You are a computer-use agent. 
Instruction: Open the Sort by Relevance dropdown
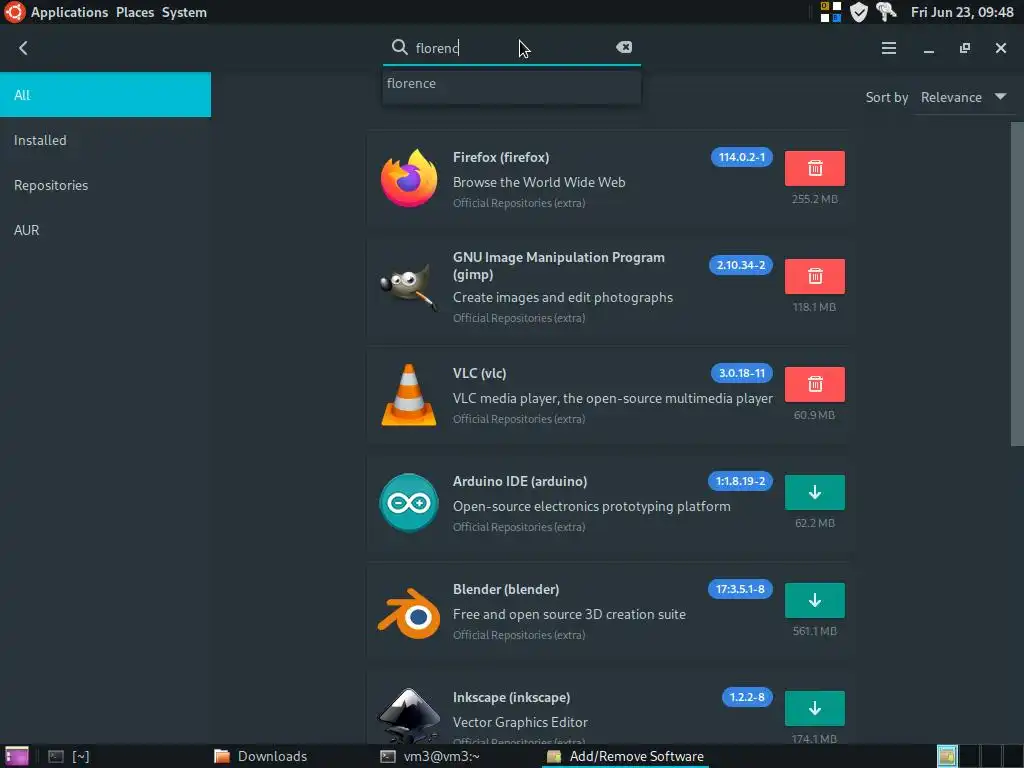[963, 97]
